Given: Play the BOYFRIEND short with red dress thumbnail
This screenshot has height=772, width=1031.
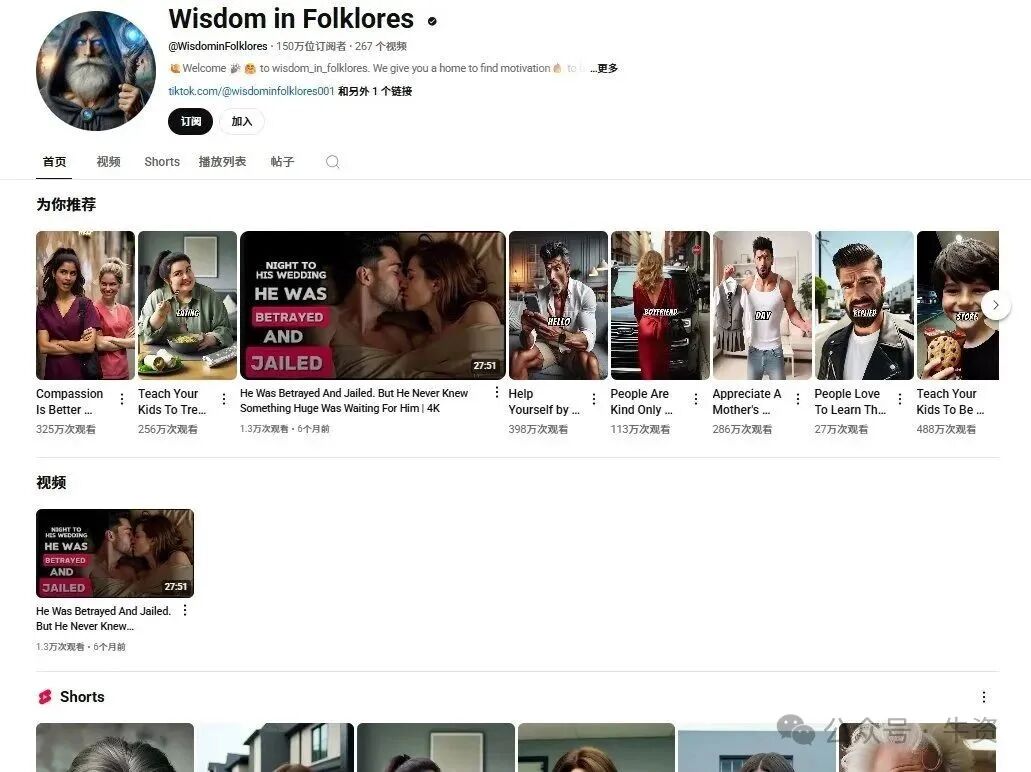Looking at the screenshot, I should pos(660,305).
